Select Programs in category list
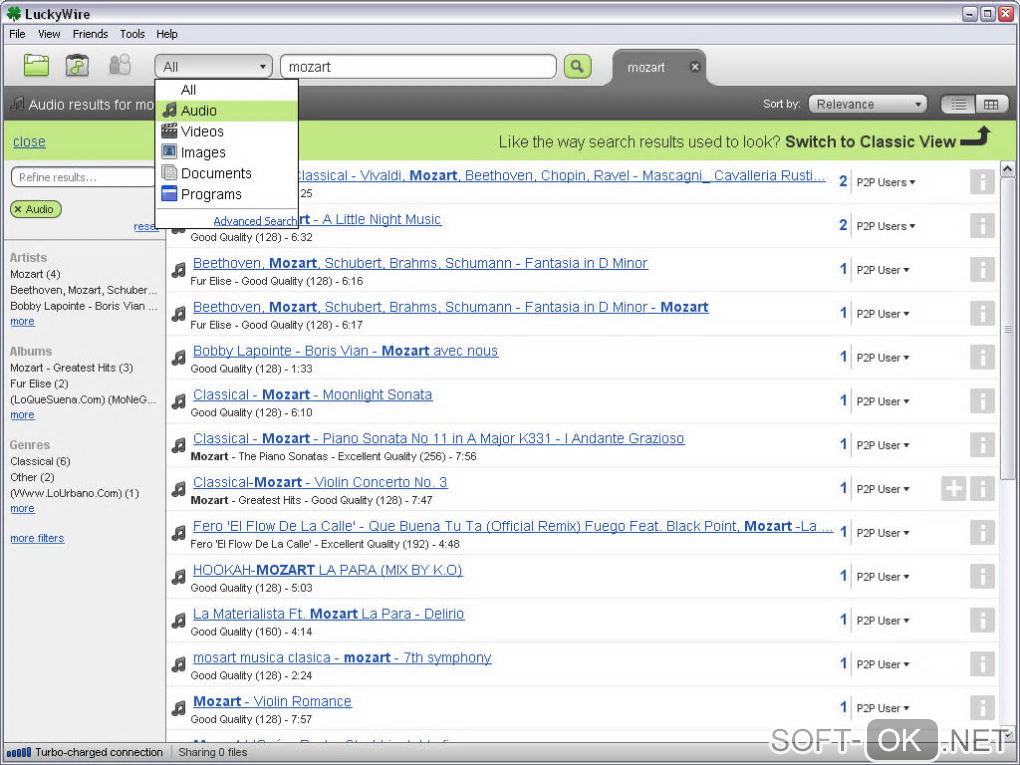1020x765 pixels. tap(226, 194)
